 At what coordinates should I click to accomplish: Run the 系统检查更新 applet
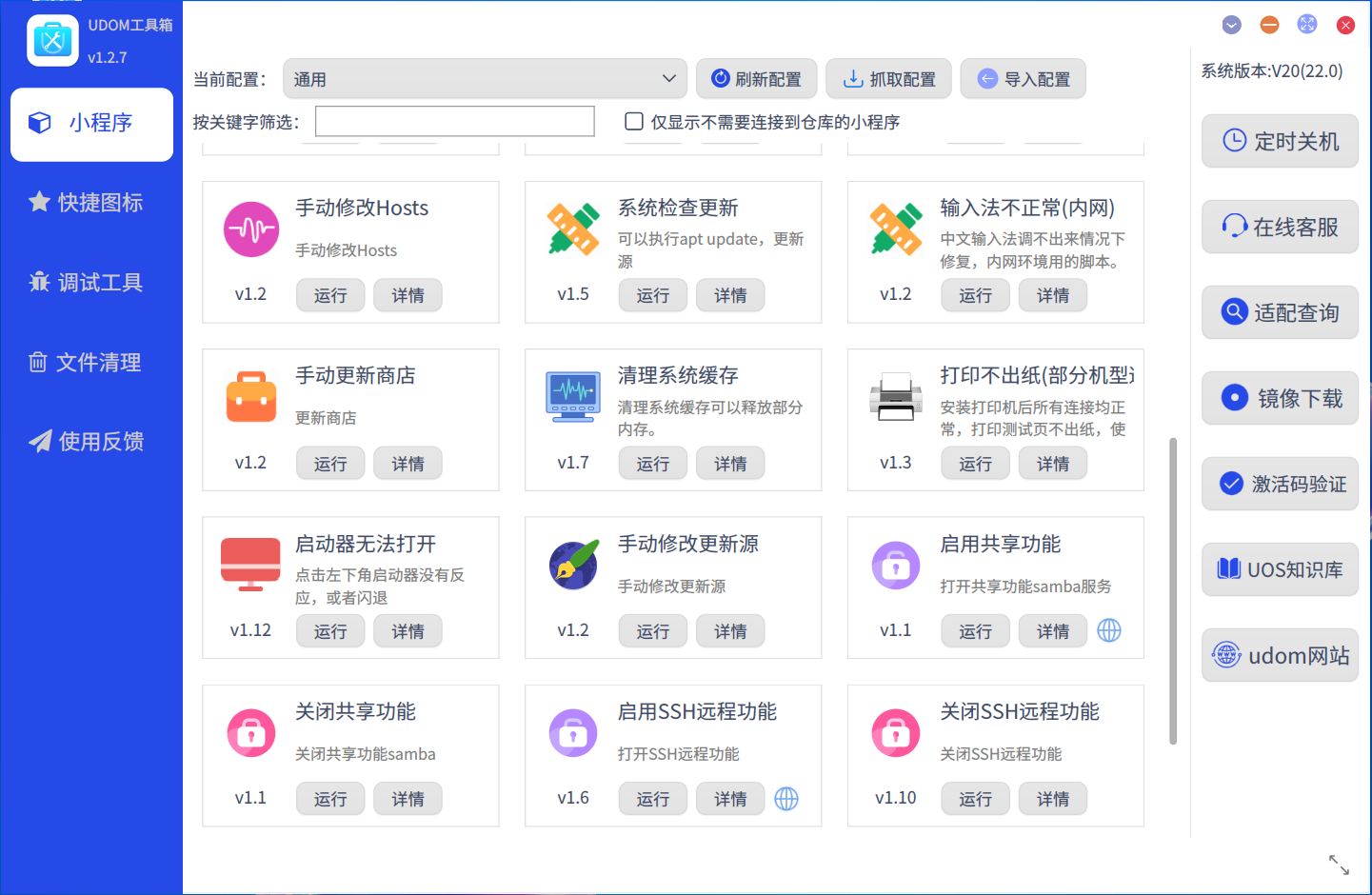pos(653,295)
